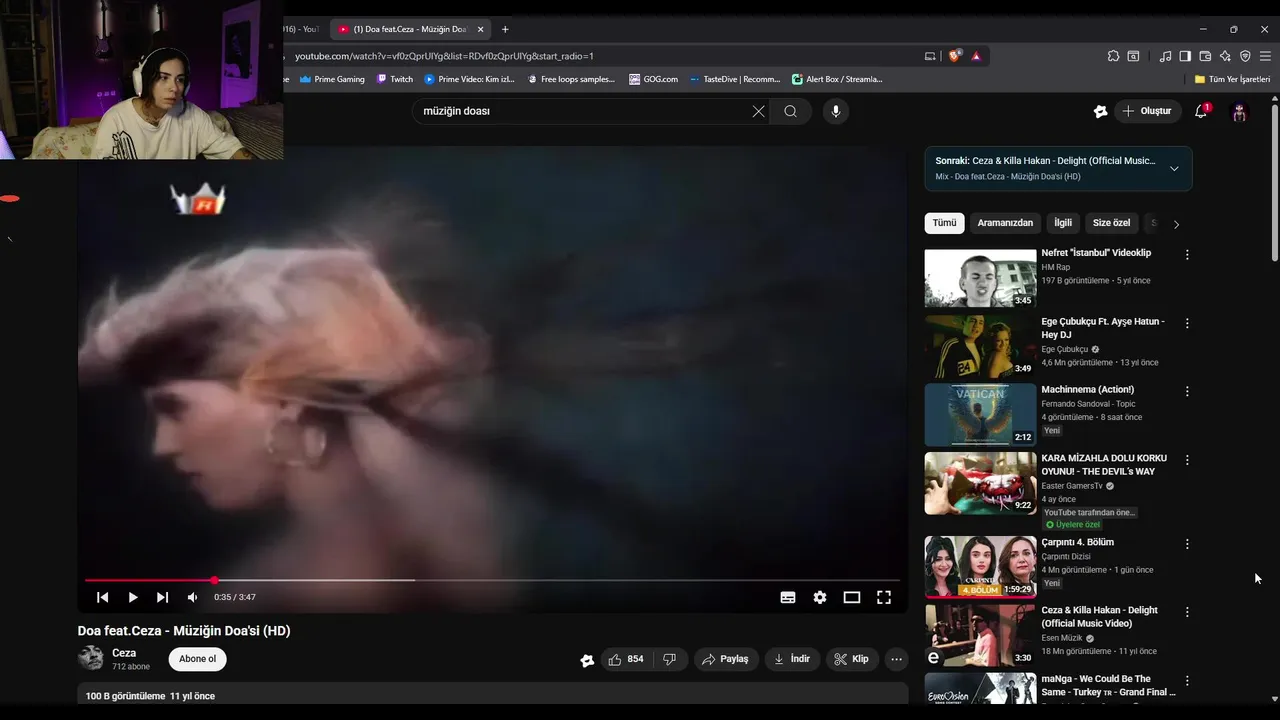Screen dimensions: 1280x720
Task: Select the Tümü filter chip
Action: point(944,223)
